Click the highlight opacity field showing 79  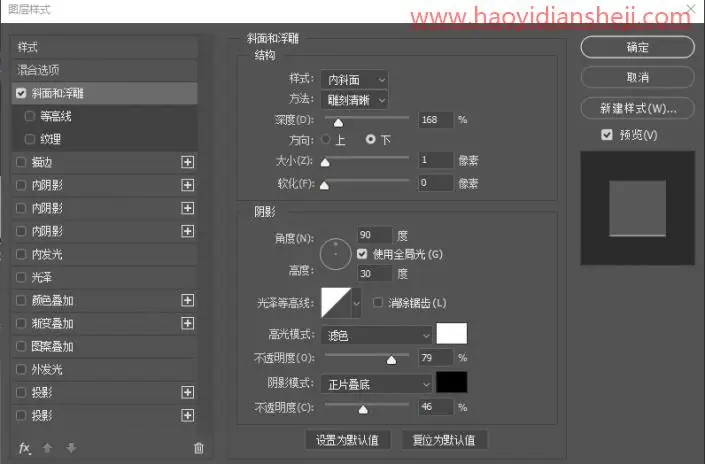pos(436,358)
